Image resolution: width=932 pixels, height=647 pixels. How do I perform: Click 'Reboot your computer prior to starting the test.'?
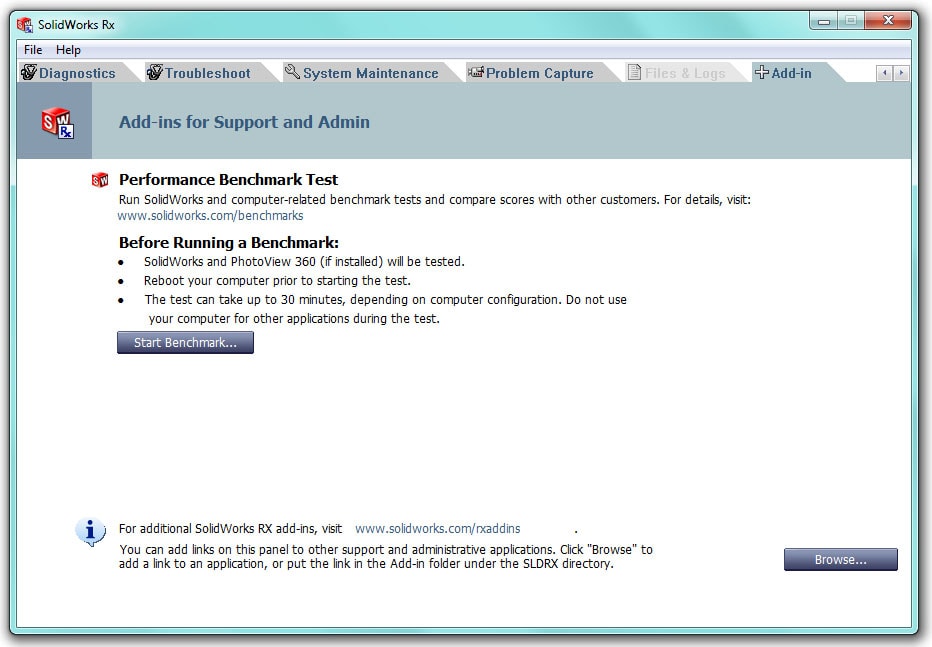point(277,280)
